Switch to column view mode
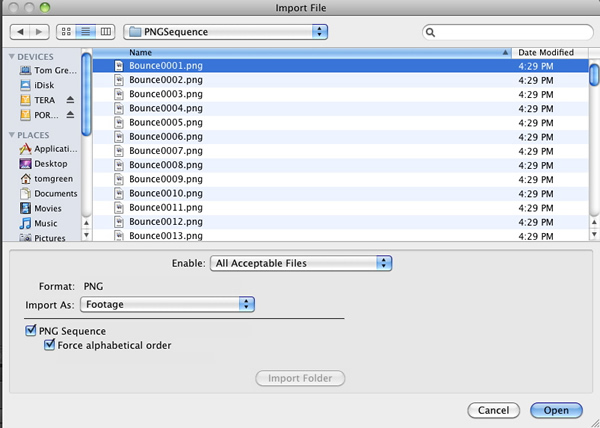This screenshot has width=600, height=428. click(105, 32)
